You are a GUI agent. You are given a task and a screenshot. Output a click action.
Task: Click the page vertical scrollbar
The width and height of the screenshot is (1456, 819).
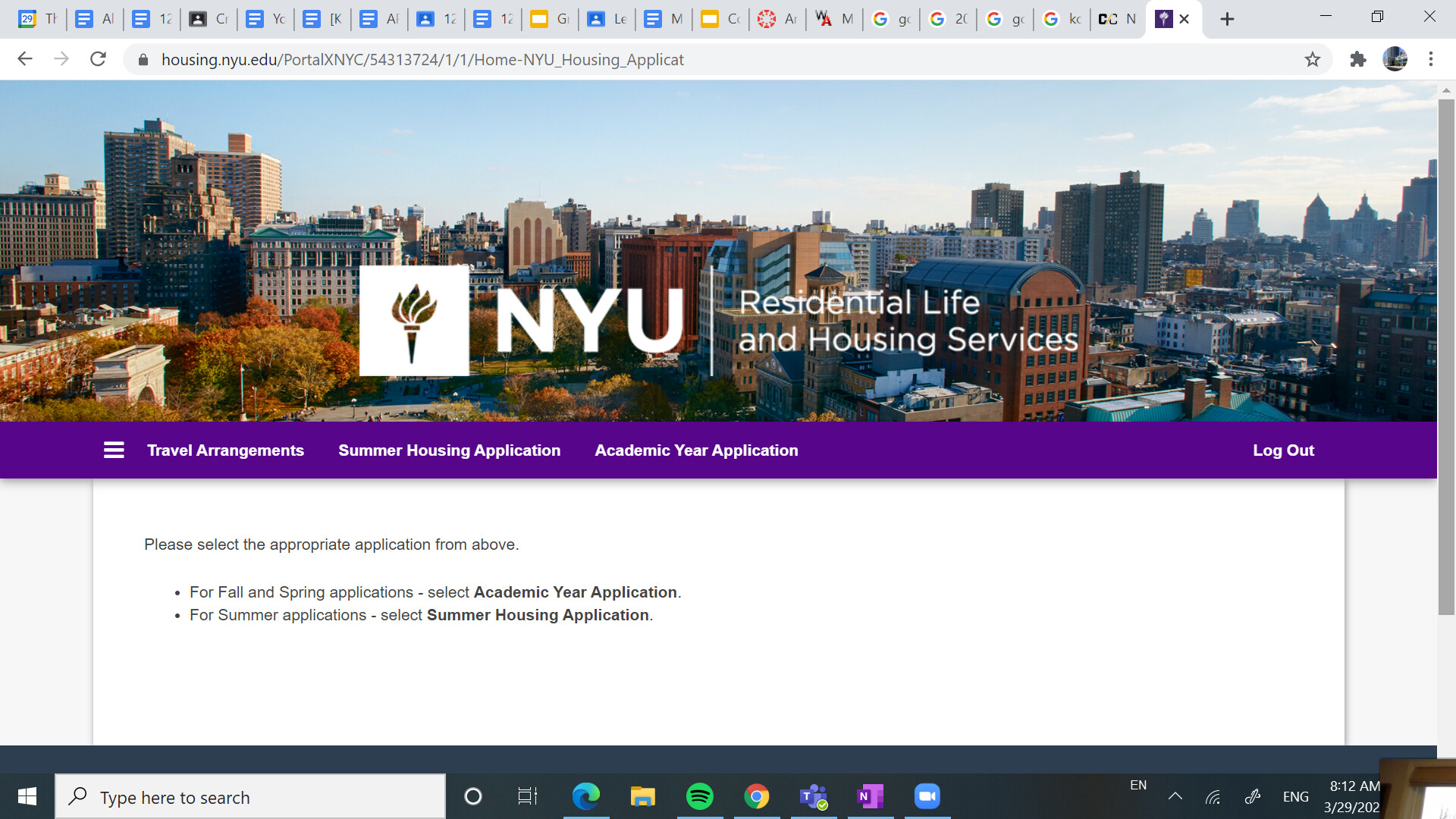1446,356
